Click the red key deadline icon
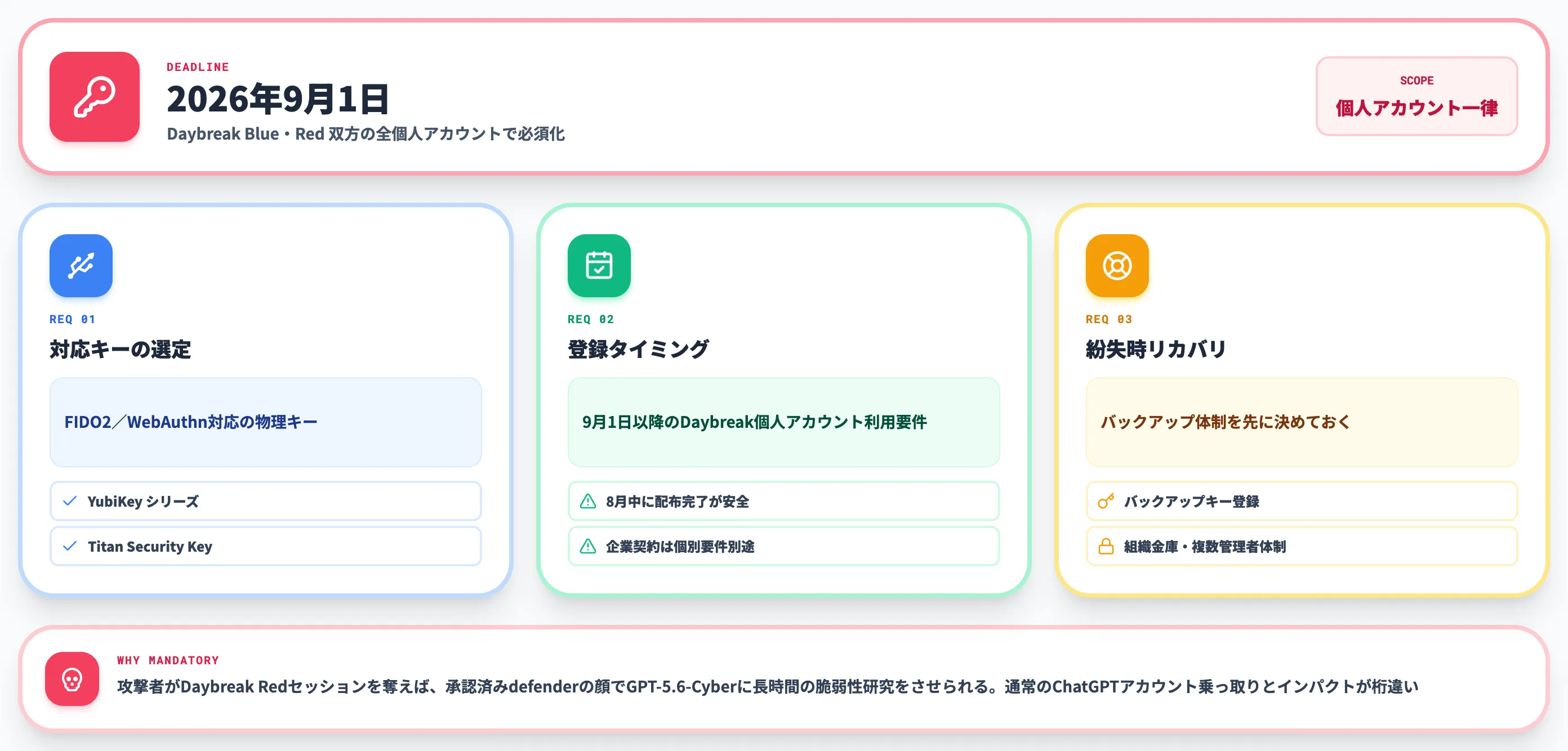The width and height of the screenshot is (1568, 751). (x=95, y=97)
